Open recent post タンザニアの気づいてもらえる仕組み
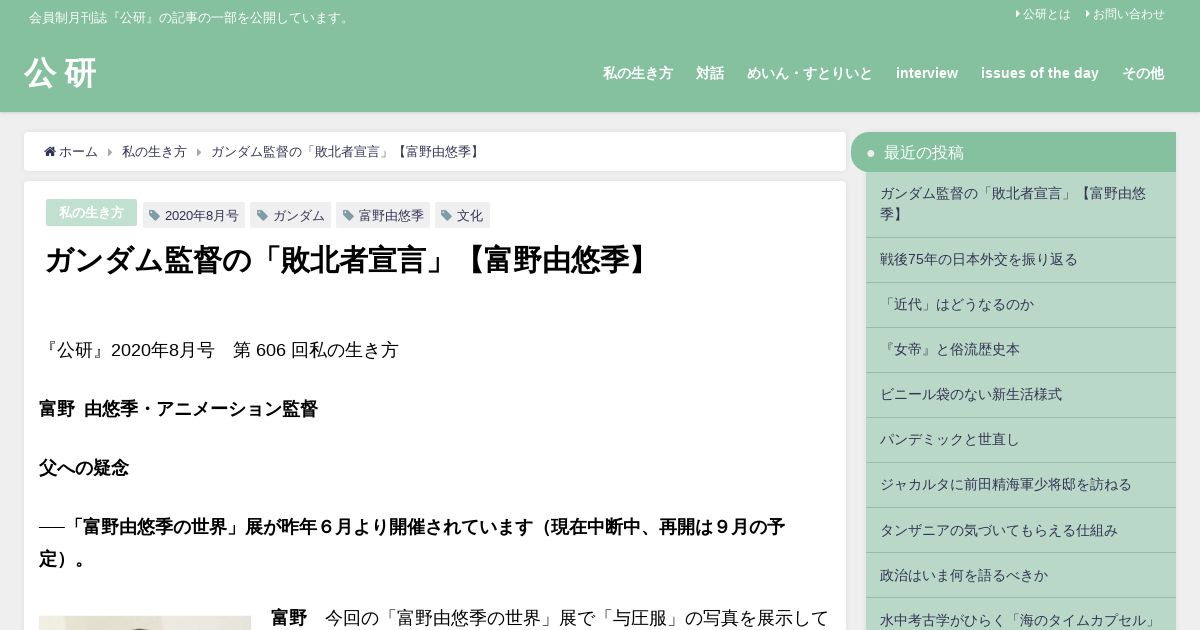The height and width of the screenshot is (630, 1200). tap(1021, 530)
